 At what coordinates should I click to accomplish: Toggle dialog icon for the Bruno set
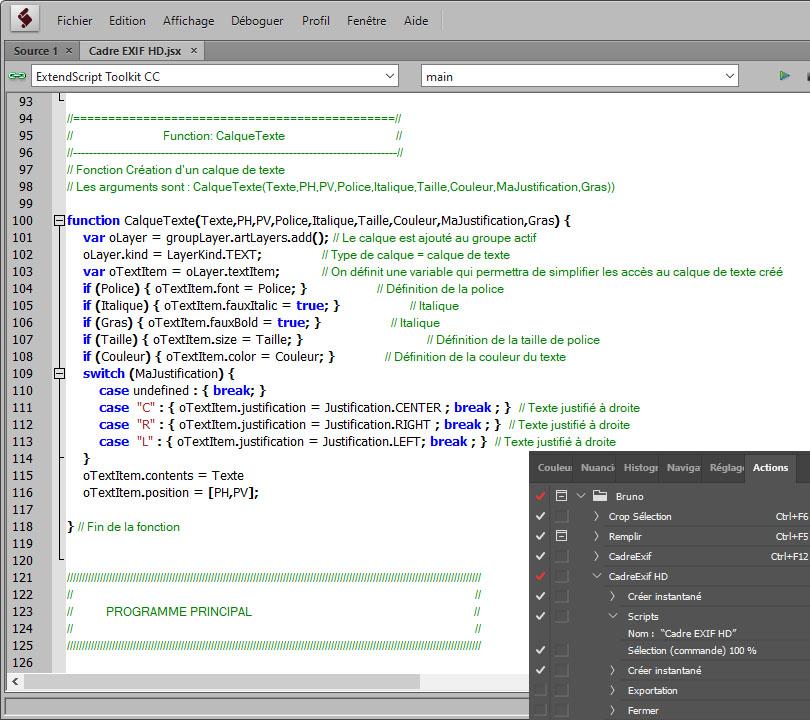[x=561, y=496]
